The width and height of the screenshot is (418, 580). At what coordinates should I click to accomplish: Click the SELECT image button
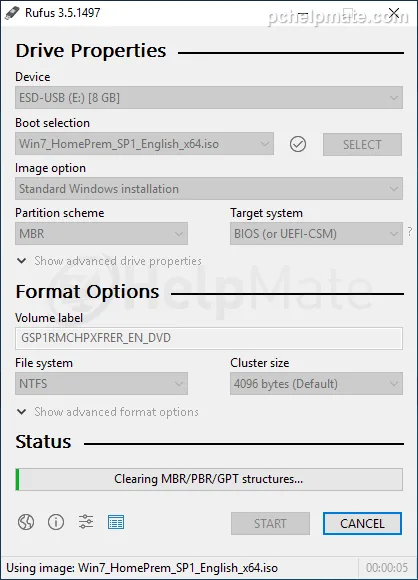[362, 145]
